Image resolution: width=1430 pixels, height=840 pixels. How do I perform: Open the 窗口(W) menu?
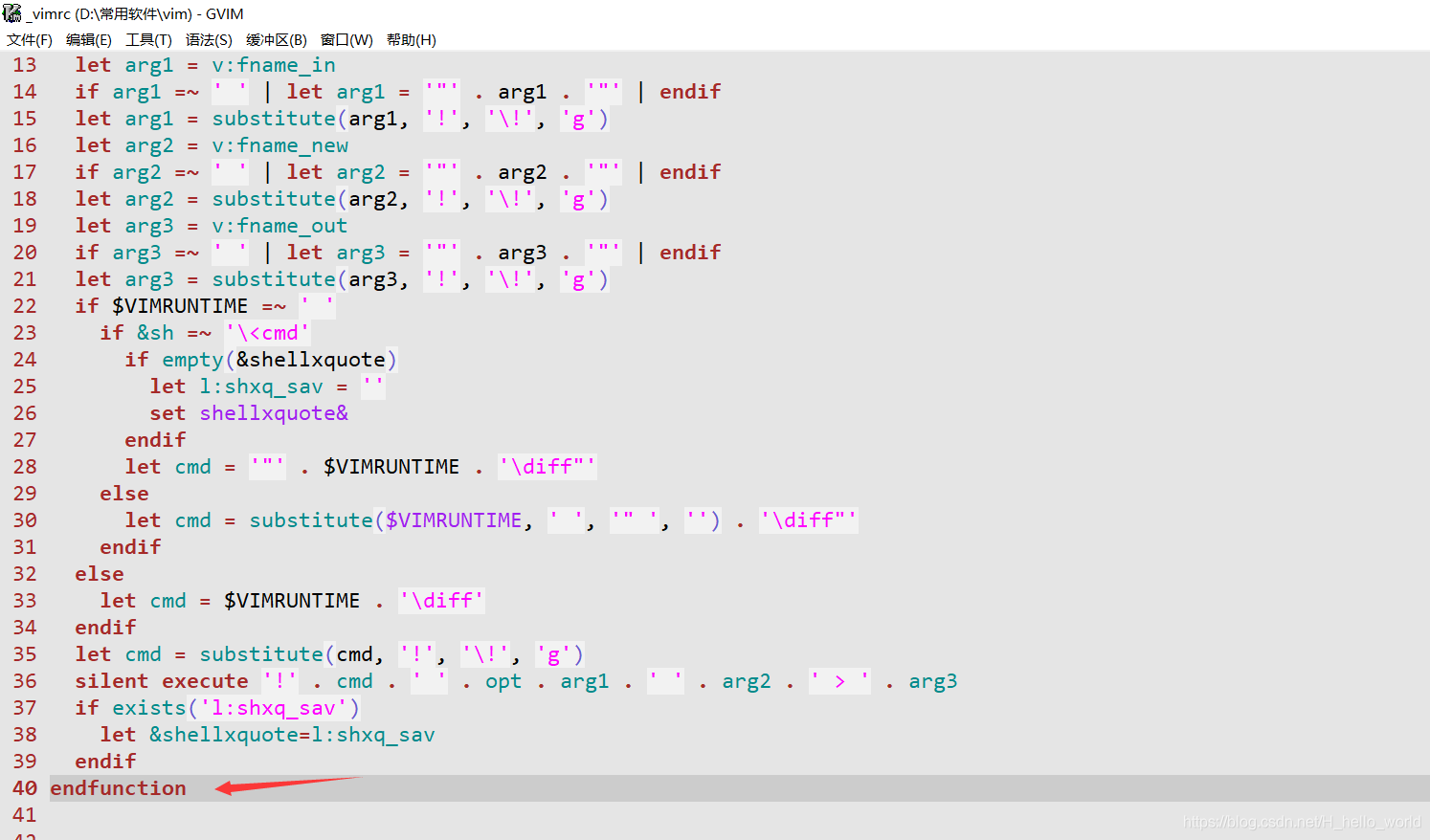coord(346,40)
